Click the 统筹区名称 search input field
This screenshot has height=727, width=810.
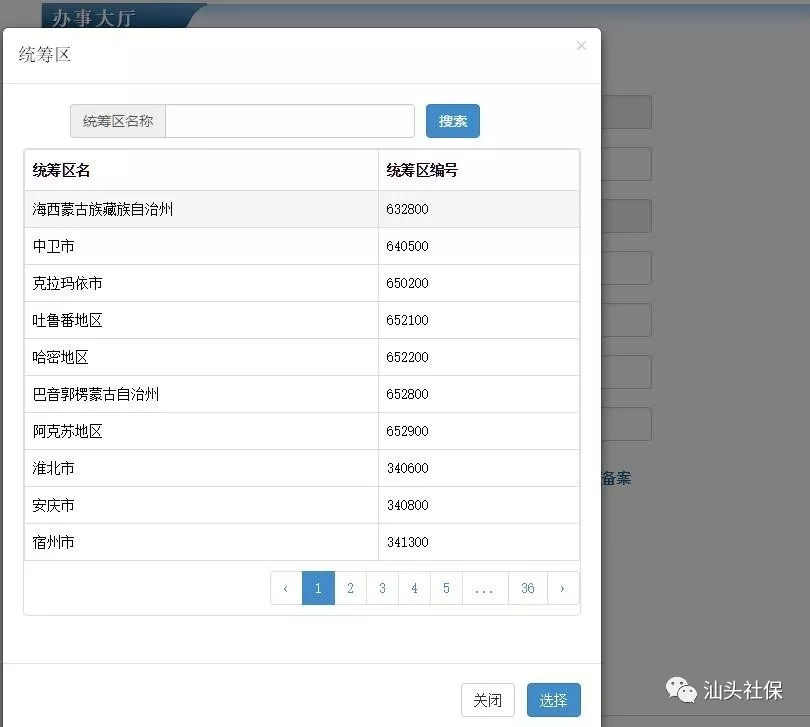click(290, 121)
